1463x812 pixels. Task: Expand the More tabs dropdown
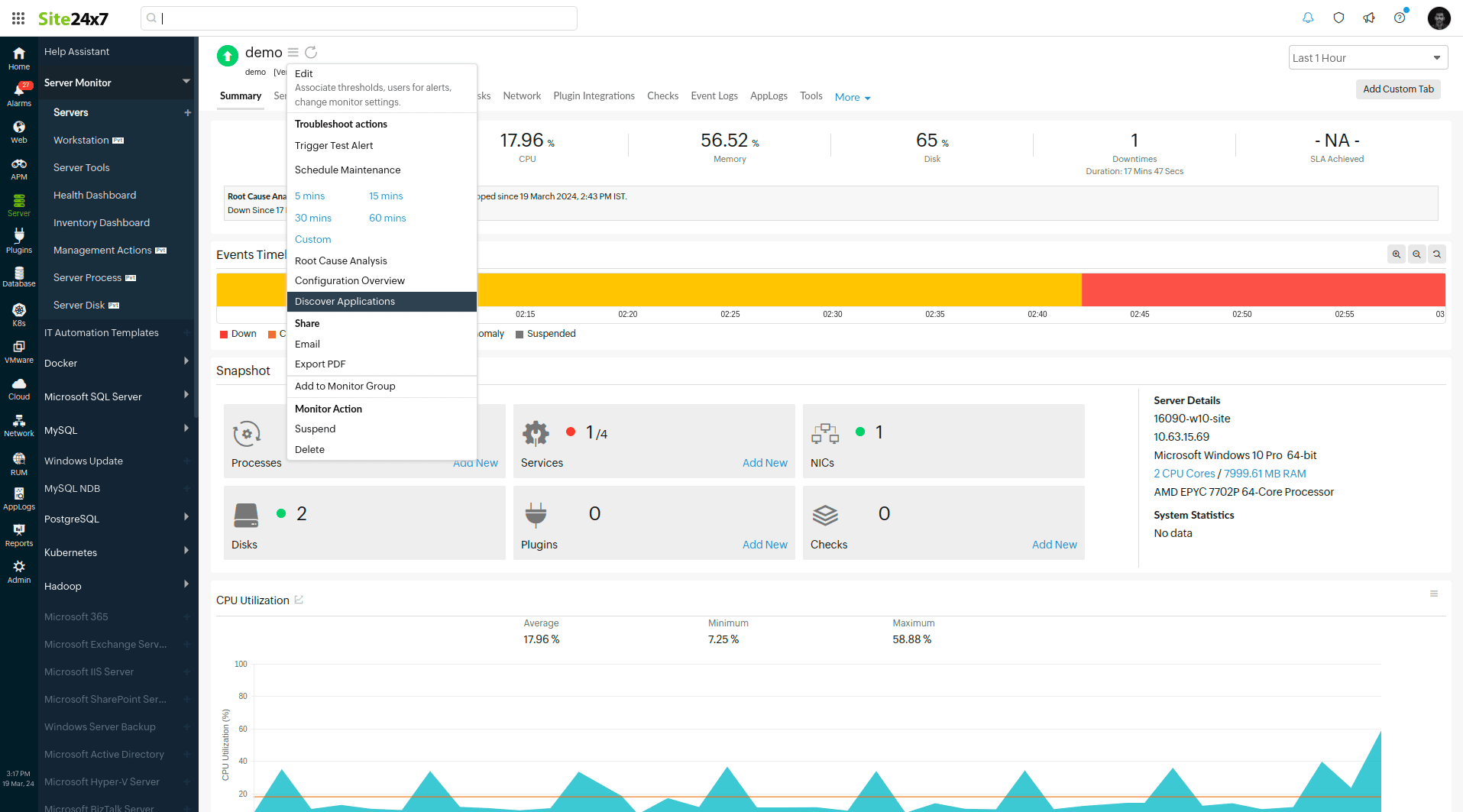[x=853, y=97]
